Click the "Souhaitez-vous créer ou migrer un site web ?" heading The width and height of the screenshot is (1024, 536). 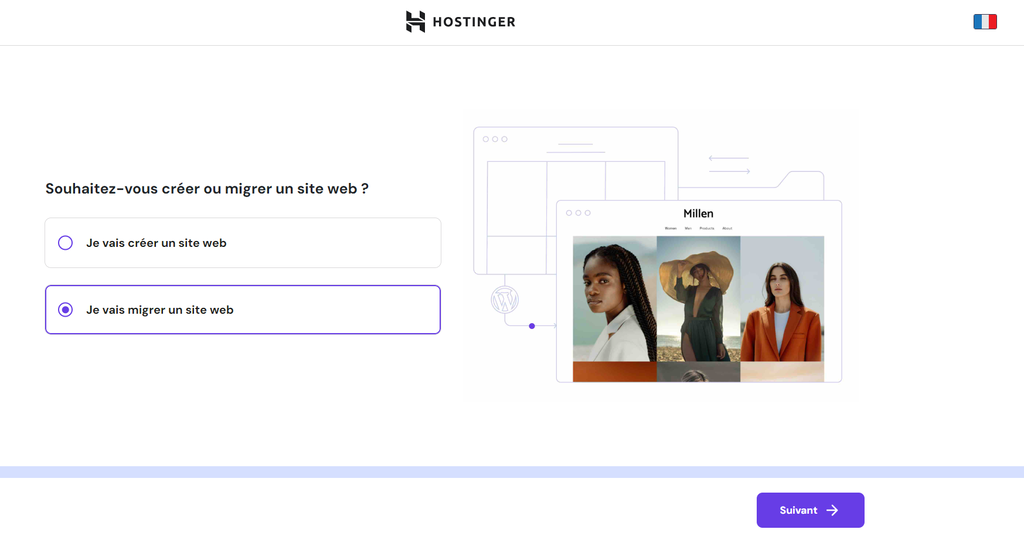[207, 189]
